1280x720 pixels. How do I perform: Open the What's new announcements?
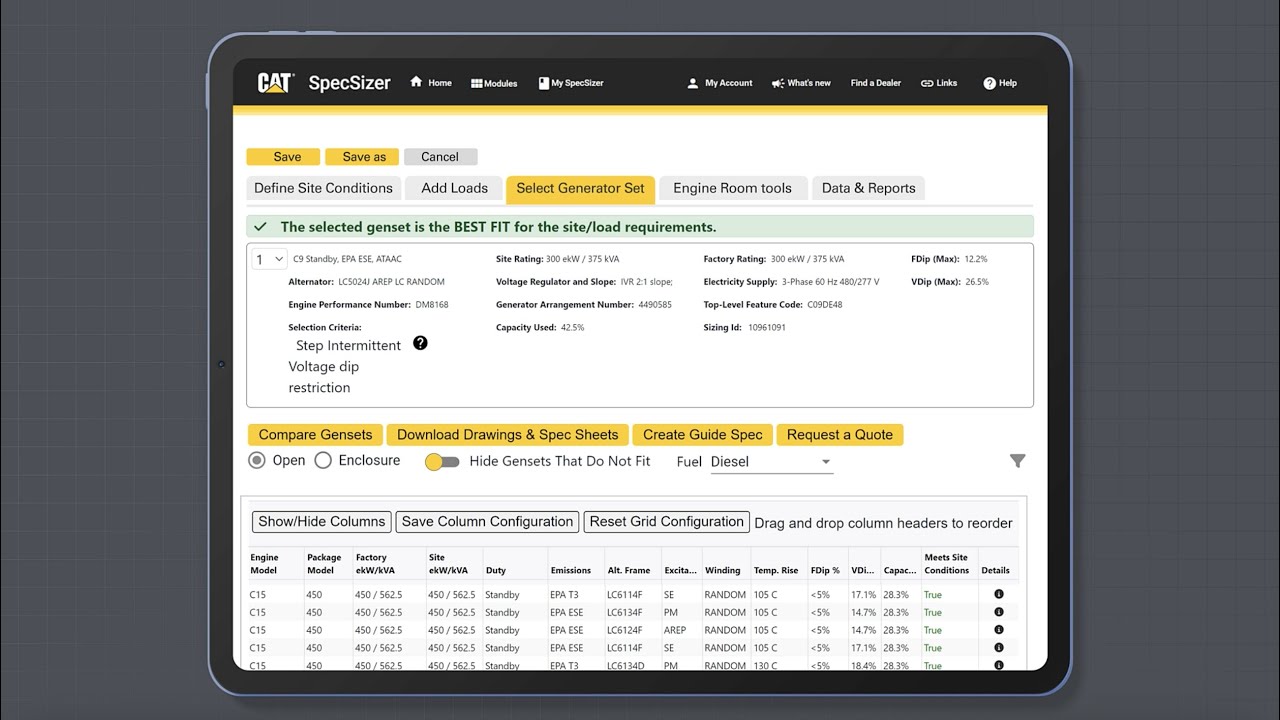801,83
